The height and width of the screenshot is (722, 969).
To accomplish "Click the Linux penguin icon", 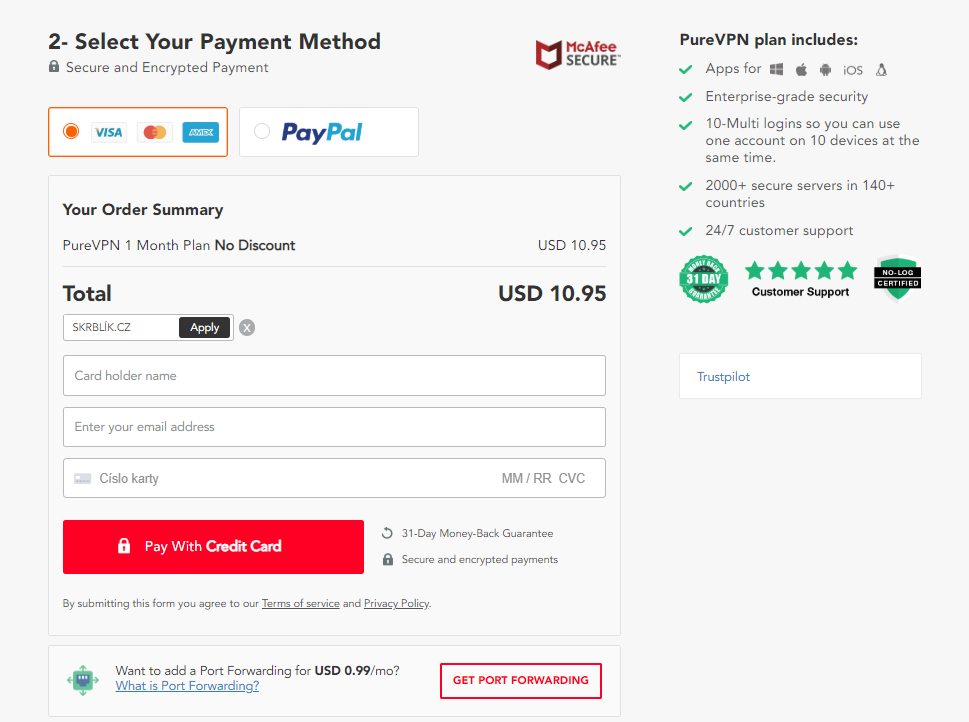I will click(882, 69).
